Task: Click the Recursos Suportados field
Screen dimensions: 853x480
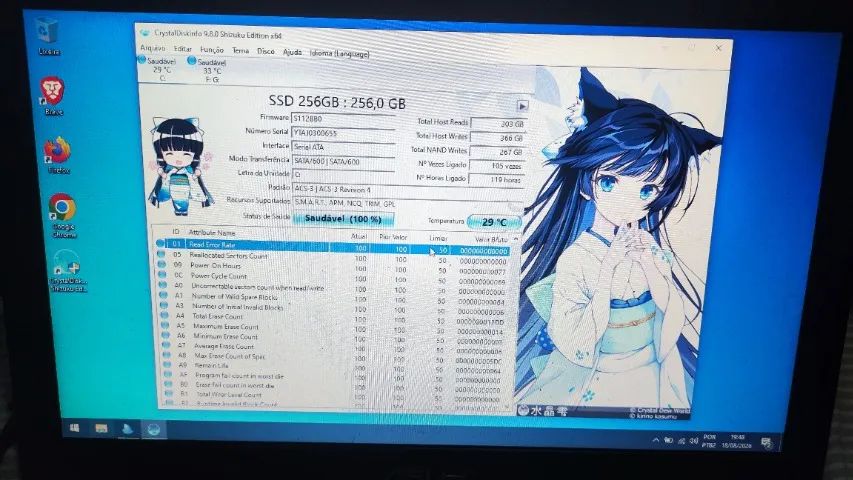Action: tap(408, 203)
